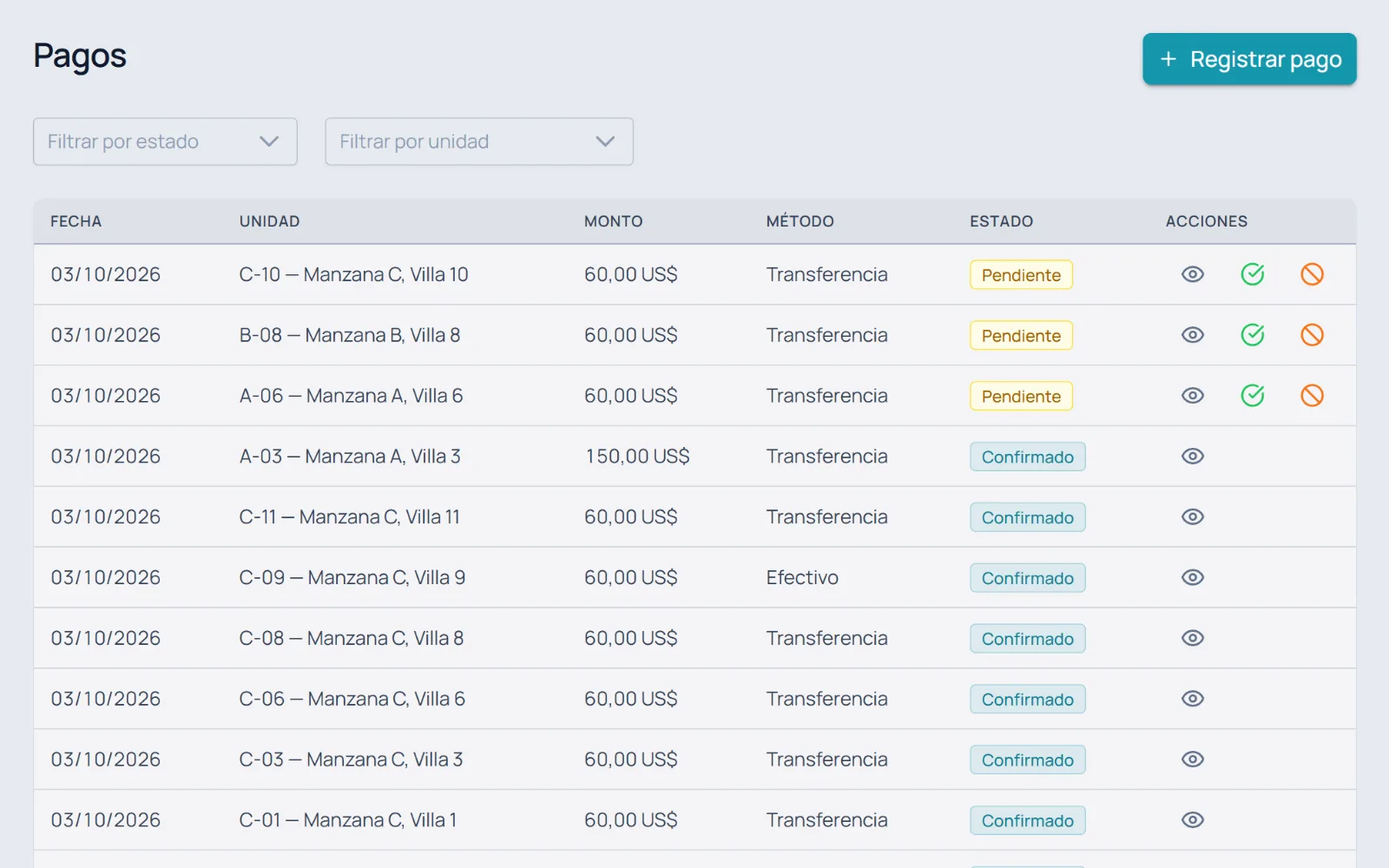Click the Registrar pago button
Image resolution: width=1389 pixels, height=868 pixels.
pos(1249,59)
